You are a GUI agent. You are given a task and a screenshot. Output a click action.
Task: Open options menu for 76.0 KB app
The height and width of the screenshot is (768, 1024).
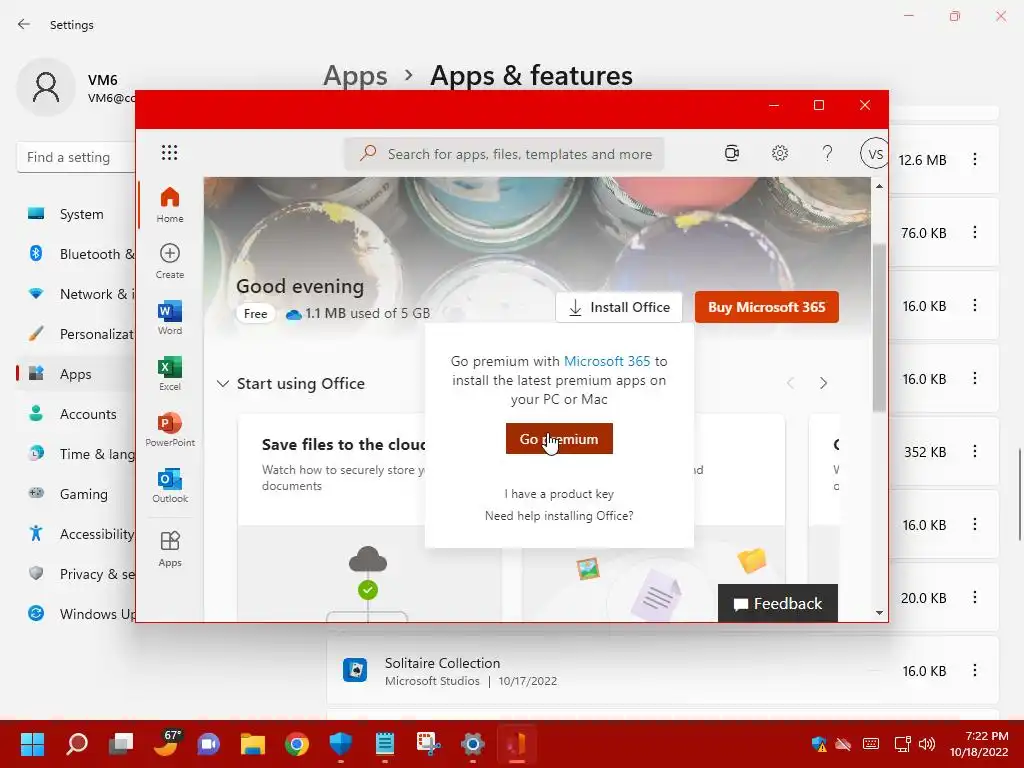974,232
